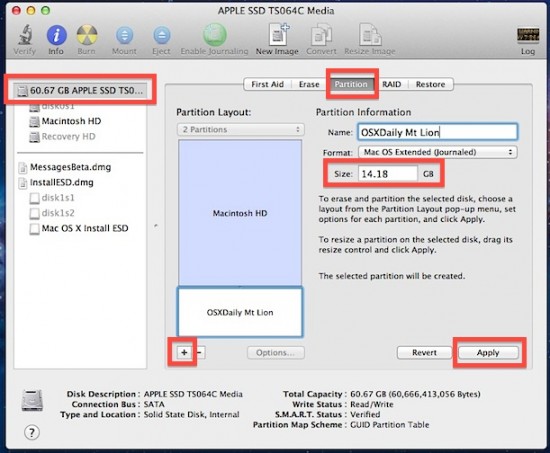Click the yellow minimize window button
The image size is (550, 453).
click(x=31, y=11)
